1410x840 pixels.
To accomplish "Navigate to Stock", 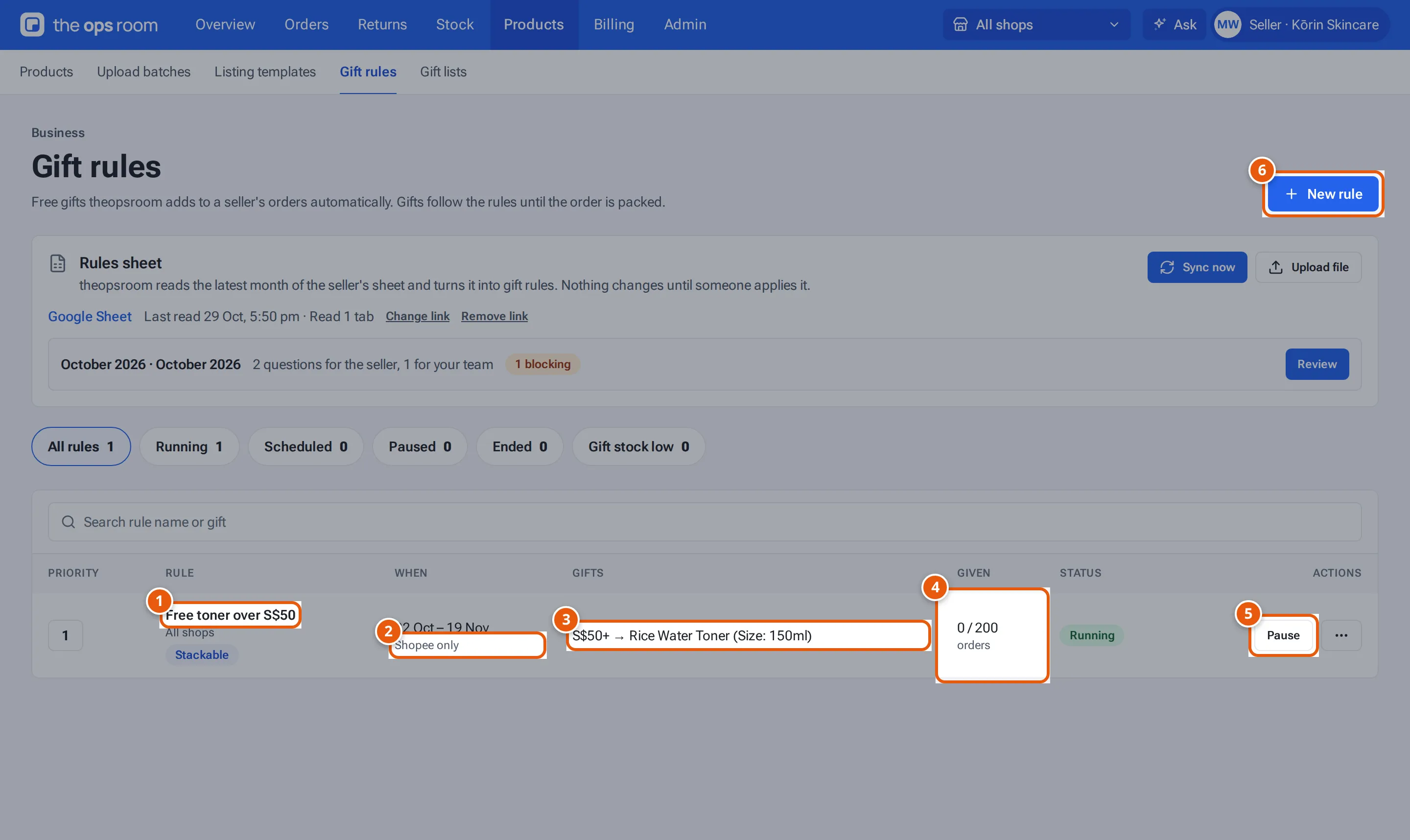I will click(454, 24).
